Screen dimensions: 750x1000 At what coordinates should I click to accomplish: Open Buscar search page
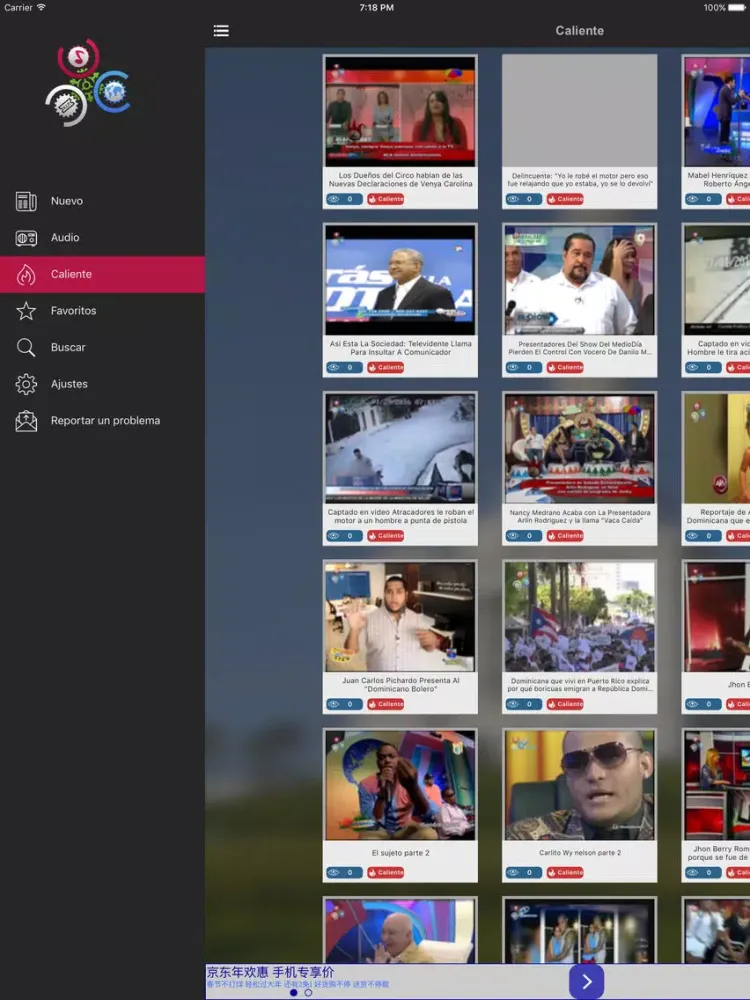102,348
